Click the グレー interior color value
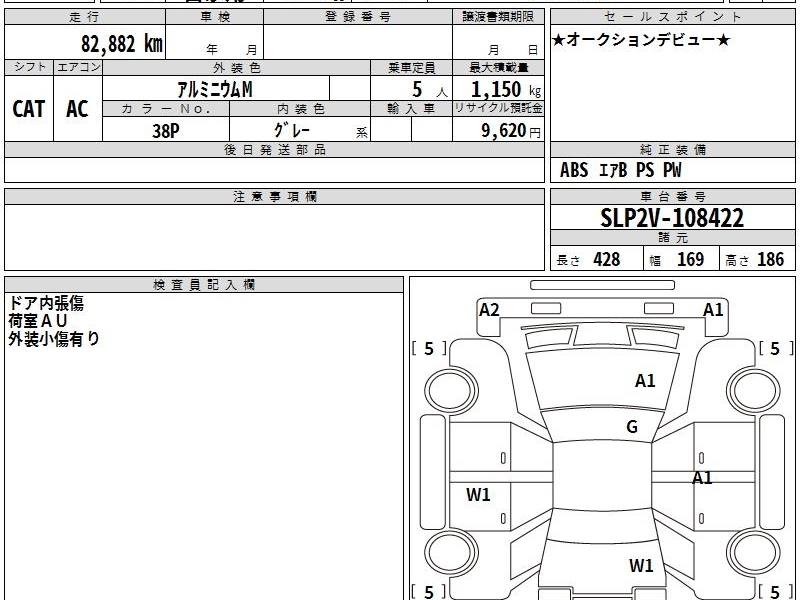Screen dimensions: 800x600 click(x=292, y=130)
